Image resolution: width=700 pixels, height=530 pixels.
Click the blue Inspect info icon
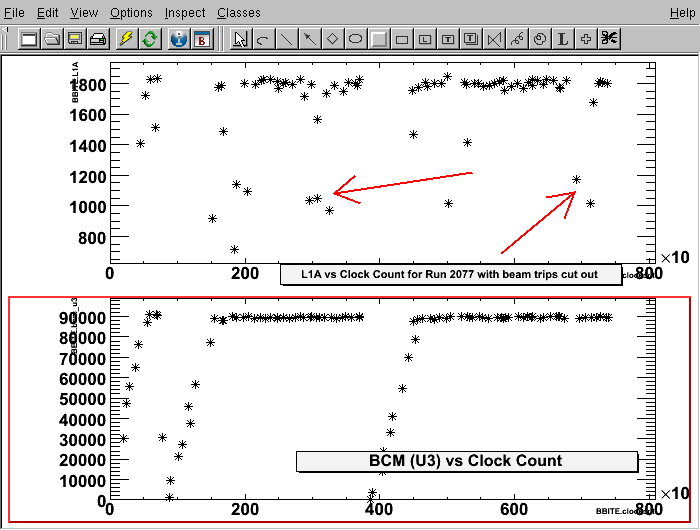[x=179, y=39]
